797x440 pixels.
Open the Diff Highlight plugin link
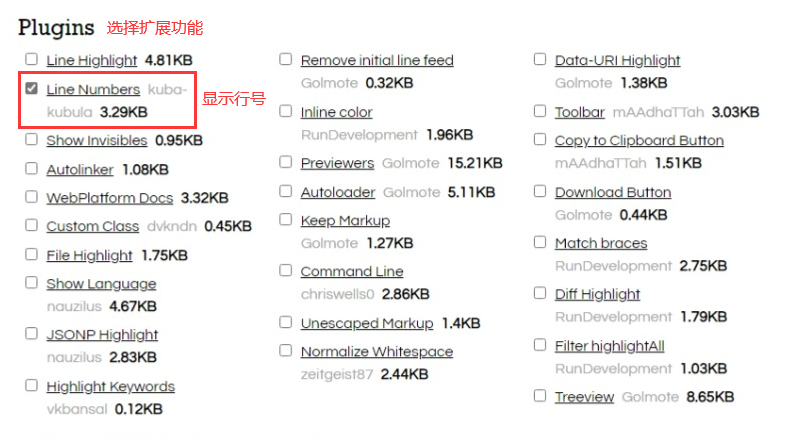pyautogui.click(x=597, y=294)
